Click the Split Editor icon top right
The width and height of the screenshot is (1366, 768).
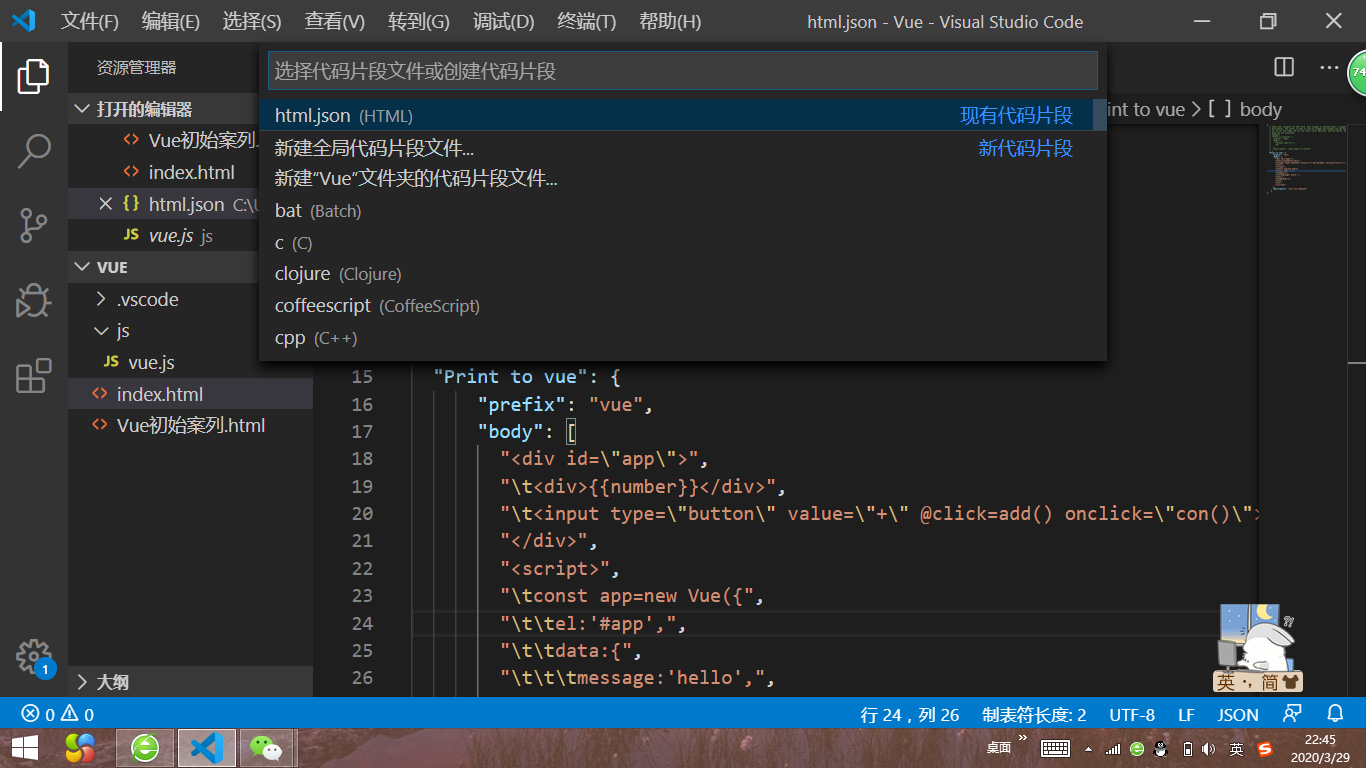coord(1283,66)
